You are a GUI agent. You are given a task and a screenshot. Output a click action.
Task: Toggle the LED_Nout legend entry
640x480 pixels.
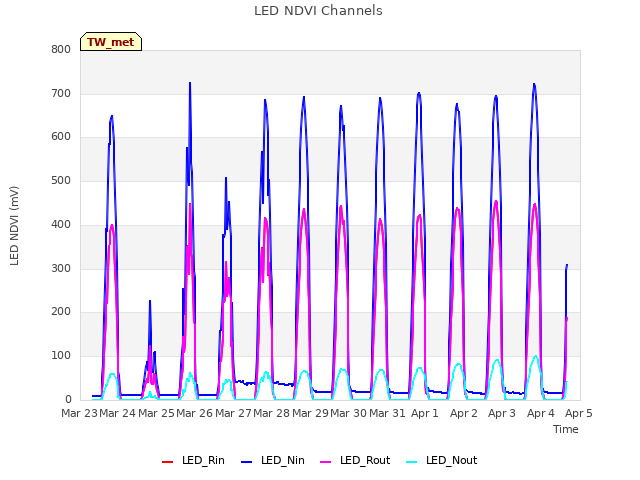tap(442, 460)
